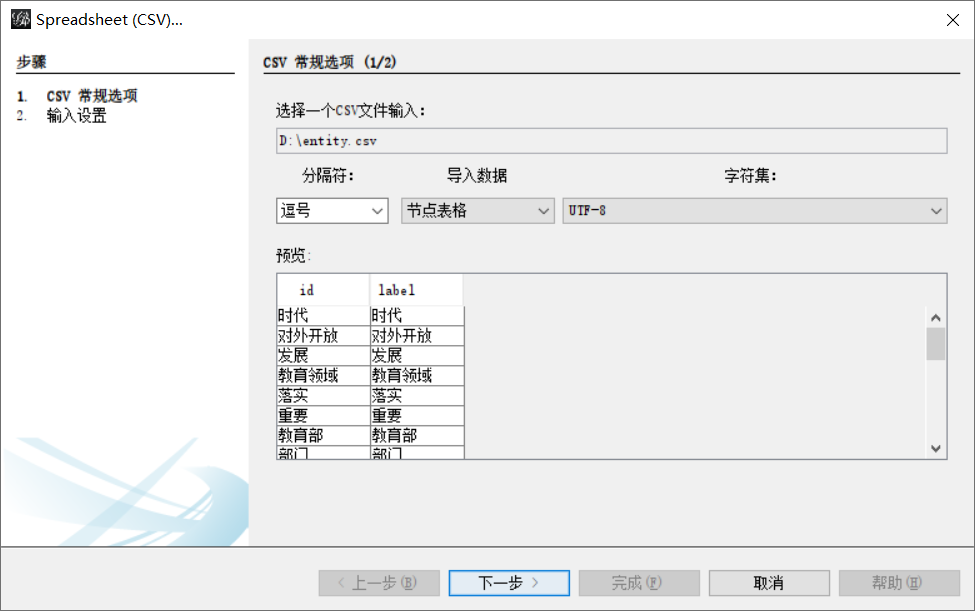Click the preview vertical scrollbar thumb
The height and width of the screenshot is (611, 975).
pos(936,344)
